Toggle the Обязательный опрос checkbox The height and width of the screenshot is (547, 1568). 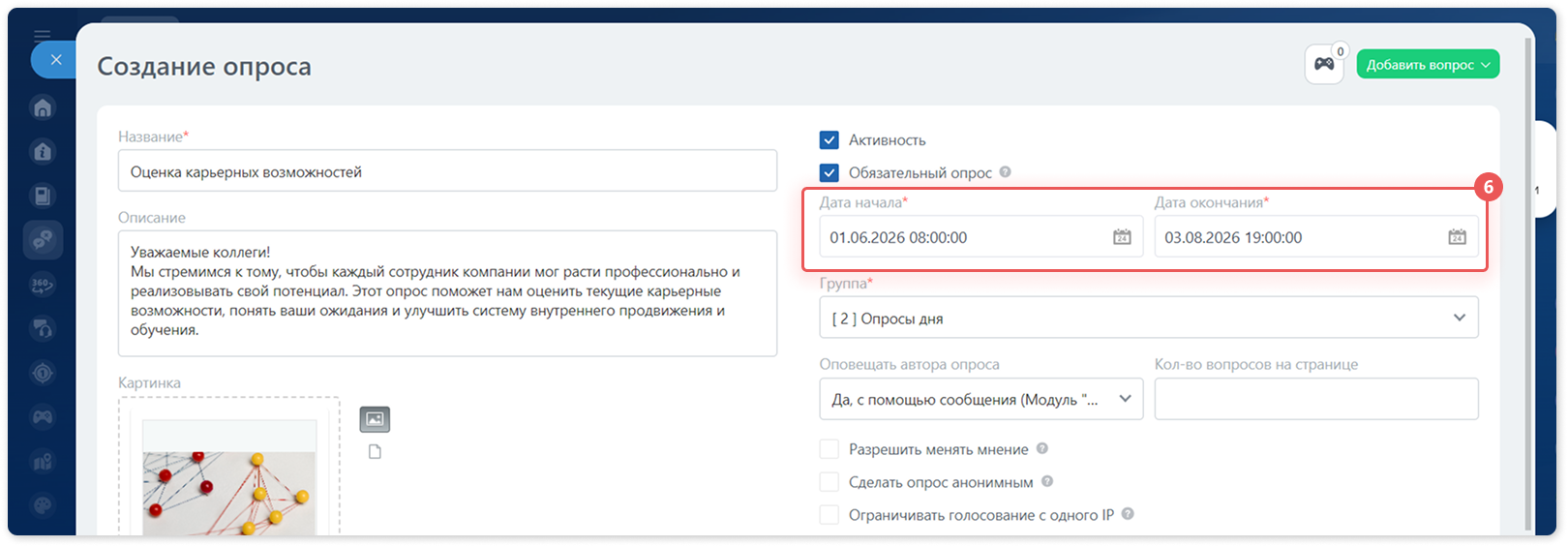(x=829, y=173)
